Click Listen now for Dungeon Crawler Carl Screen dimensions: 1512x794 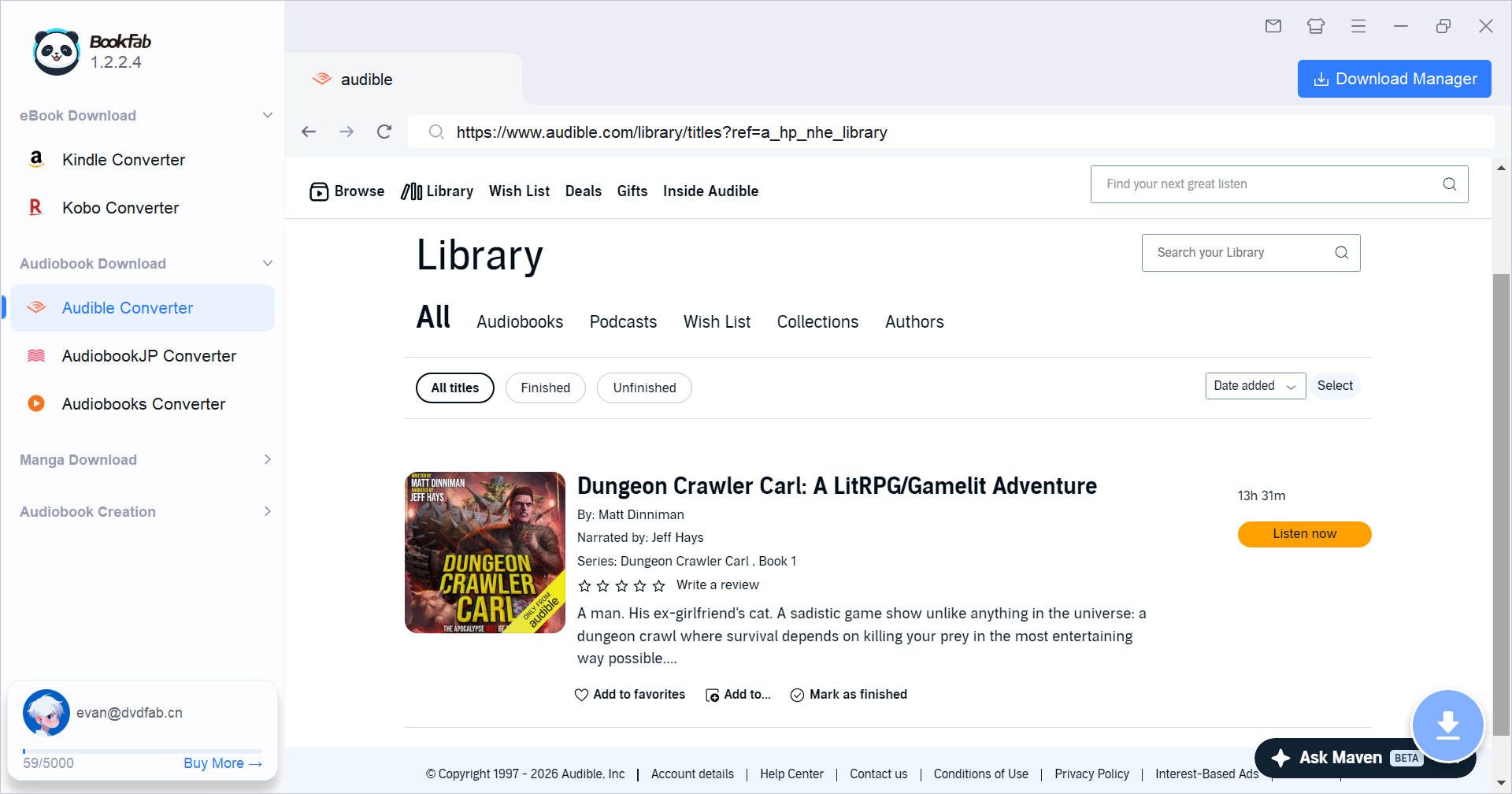(x=1304, y=534)
